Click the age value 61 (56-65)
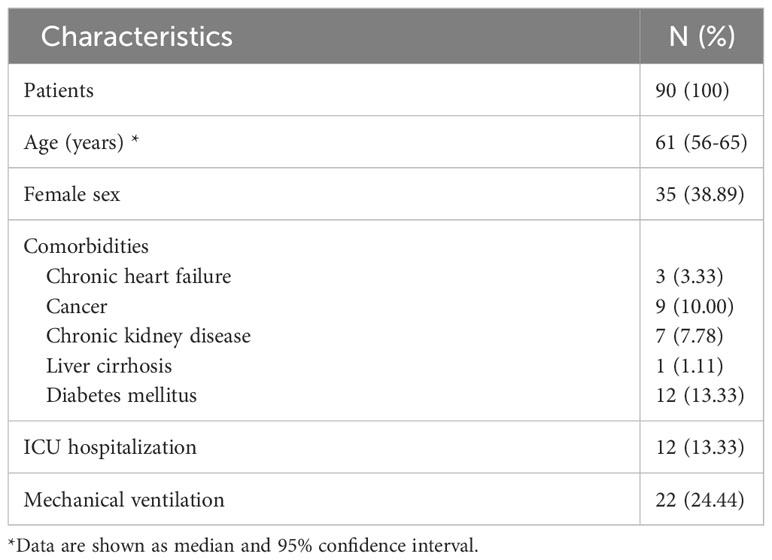The image size is (772, 560). tap(701, 142)
